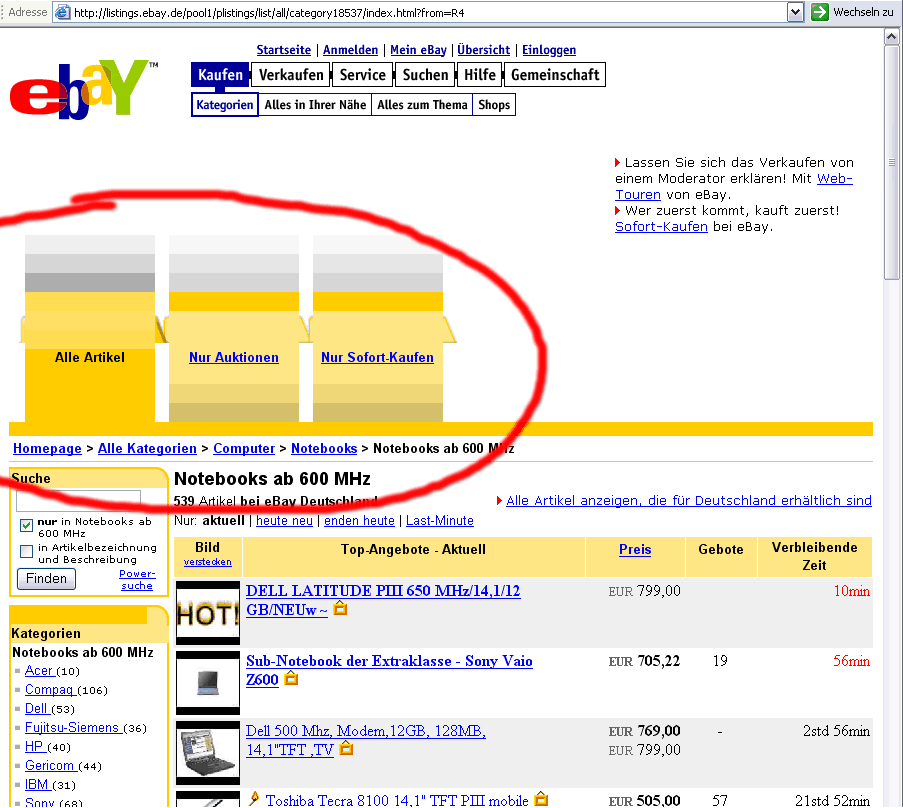
Task: Toggle 'nur in Notebooks ab 600 MHz' checkbox
Action: point(26,525)
